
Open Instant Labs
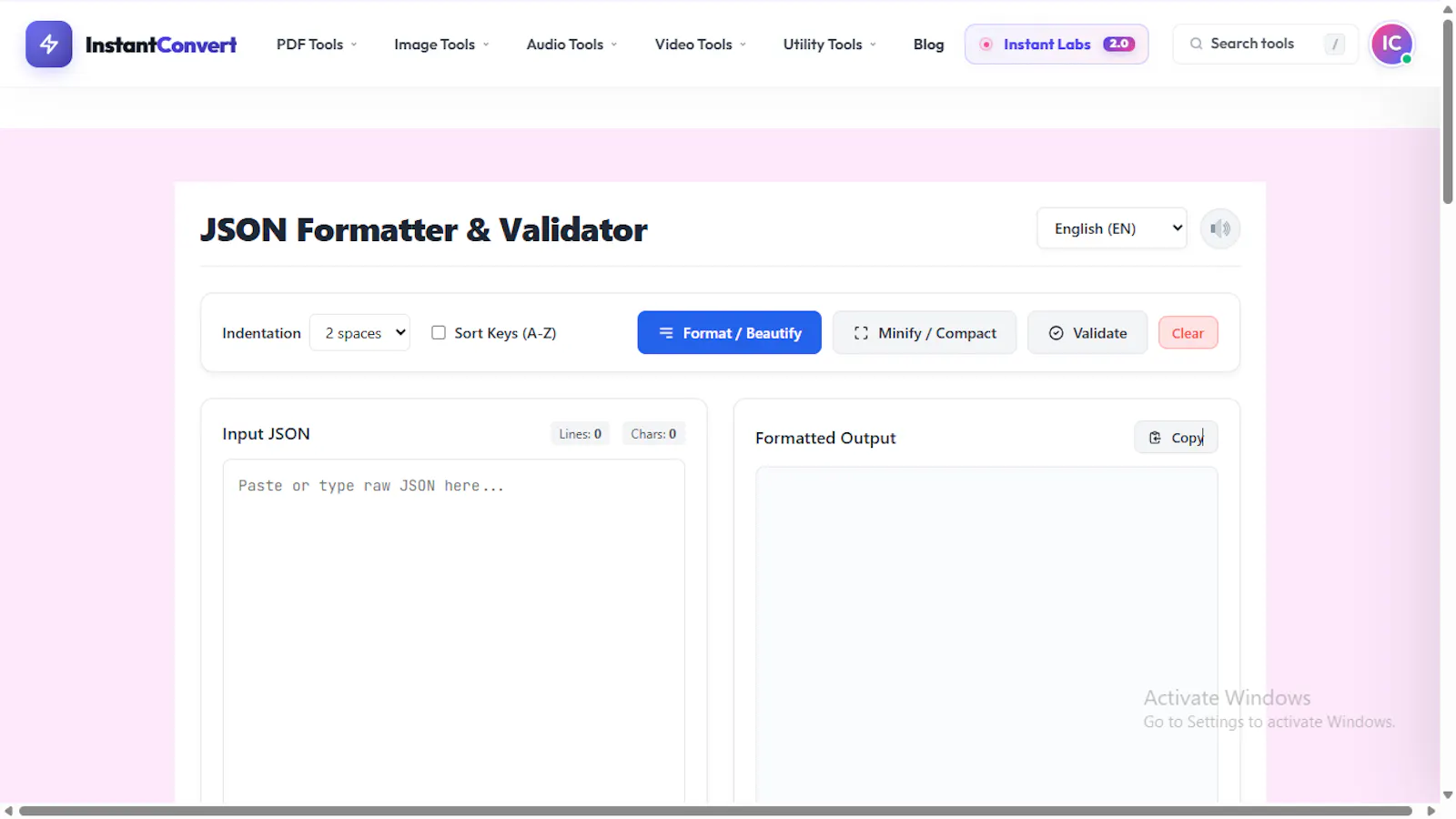pos(1057,44)
